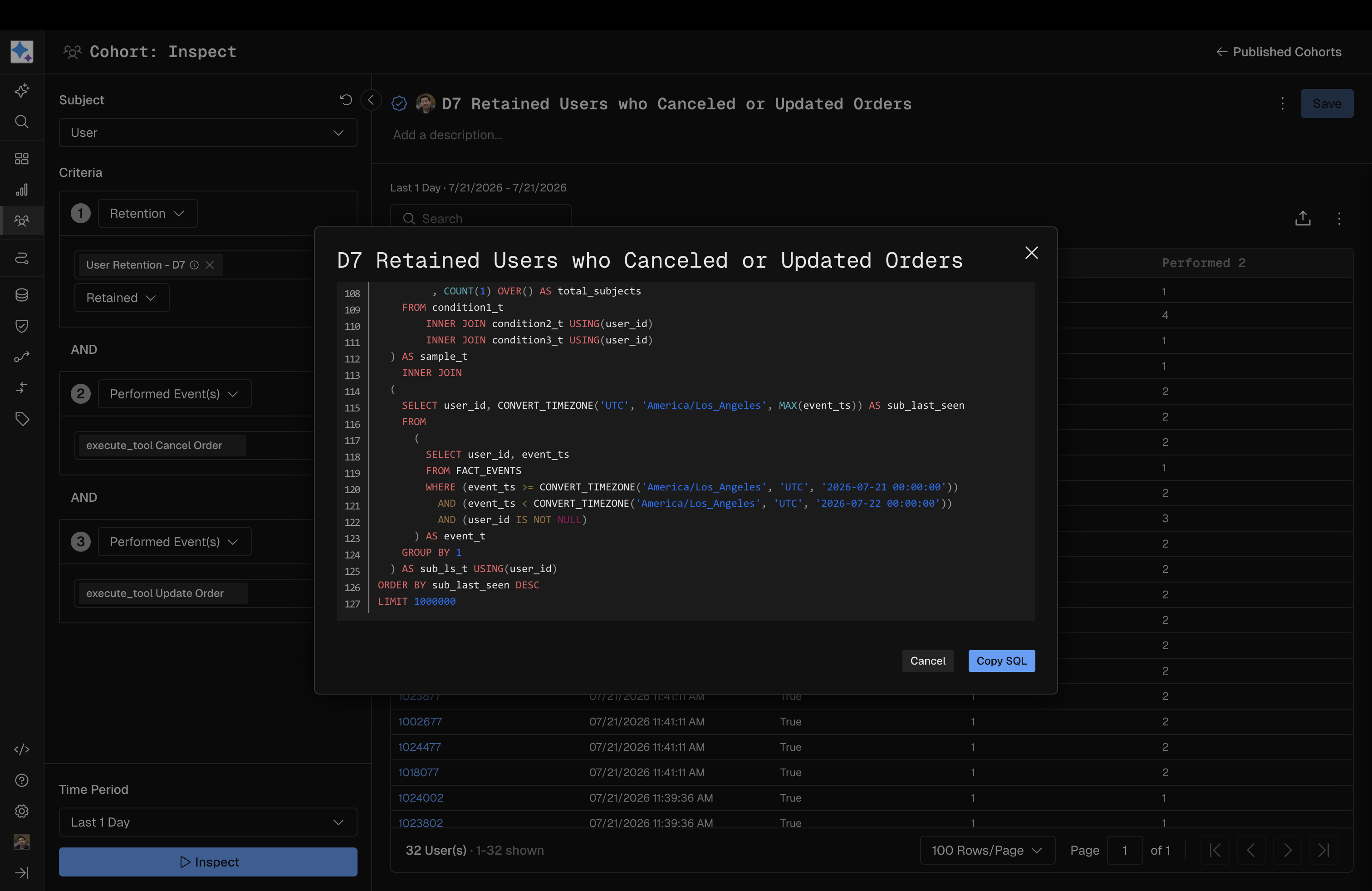Click the Copy SQL button
Image resolution: width=1372 pixels, height=891 pixels.
1001,661
